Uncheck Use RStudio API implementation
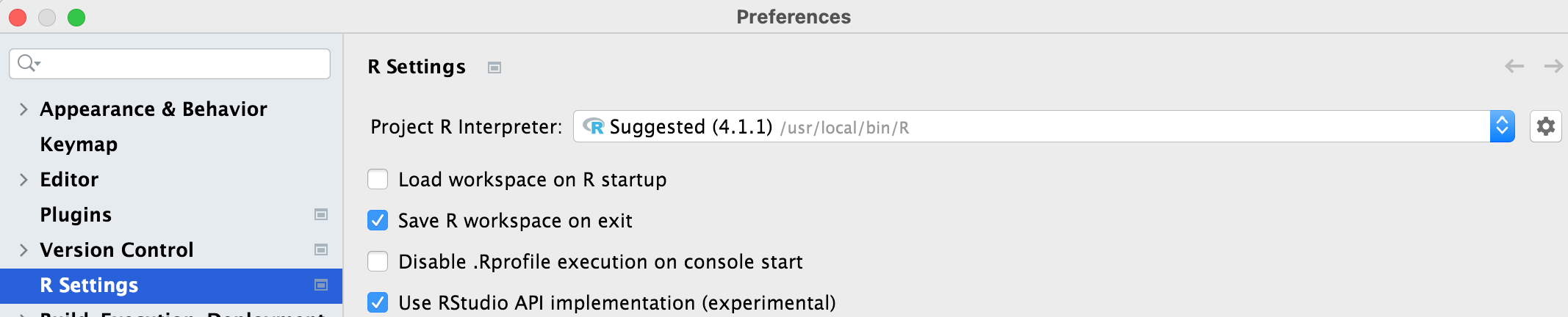Screen dimensions: 1568x317 pyautogui.click(x=378, y=302)
